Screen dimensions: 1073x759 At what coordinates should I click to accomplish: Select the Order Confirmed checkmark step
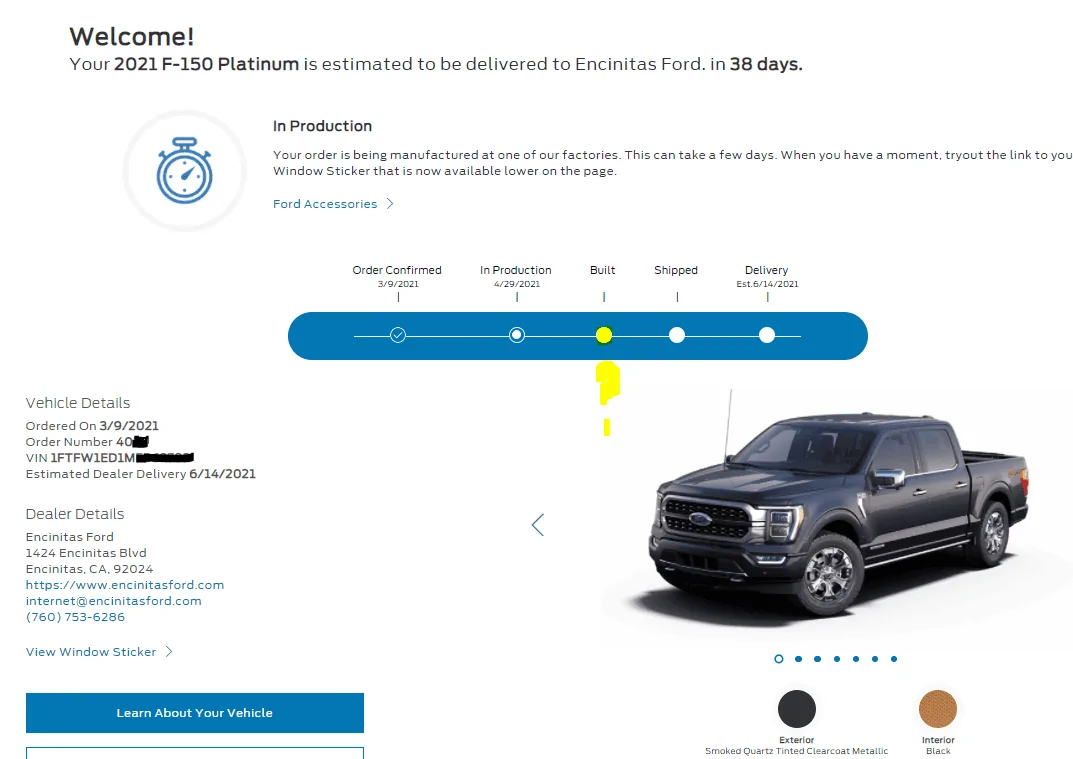click(398, 335)
